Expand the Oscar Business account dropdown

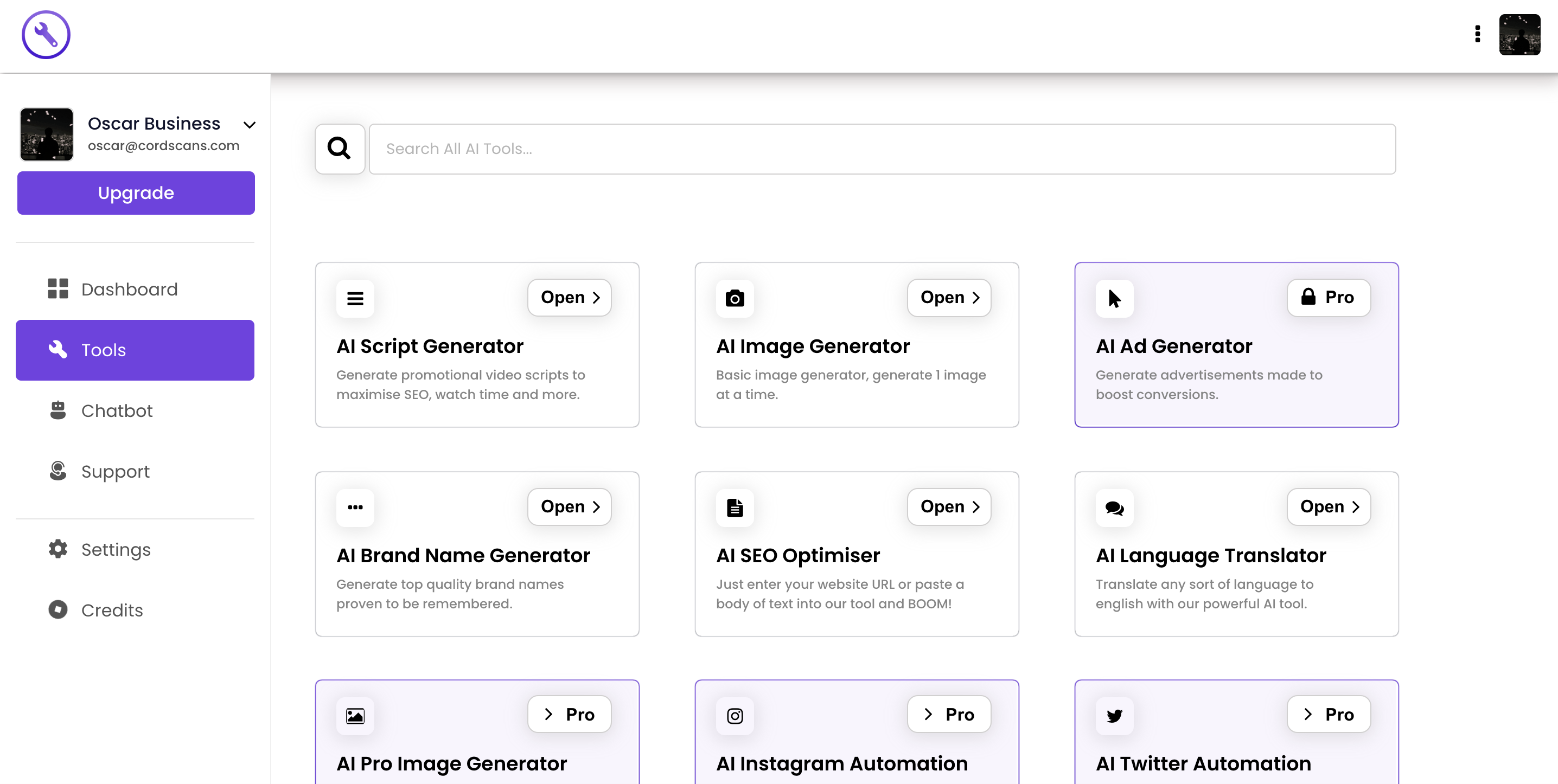point(249,125)
